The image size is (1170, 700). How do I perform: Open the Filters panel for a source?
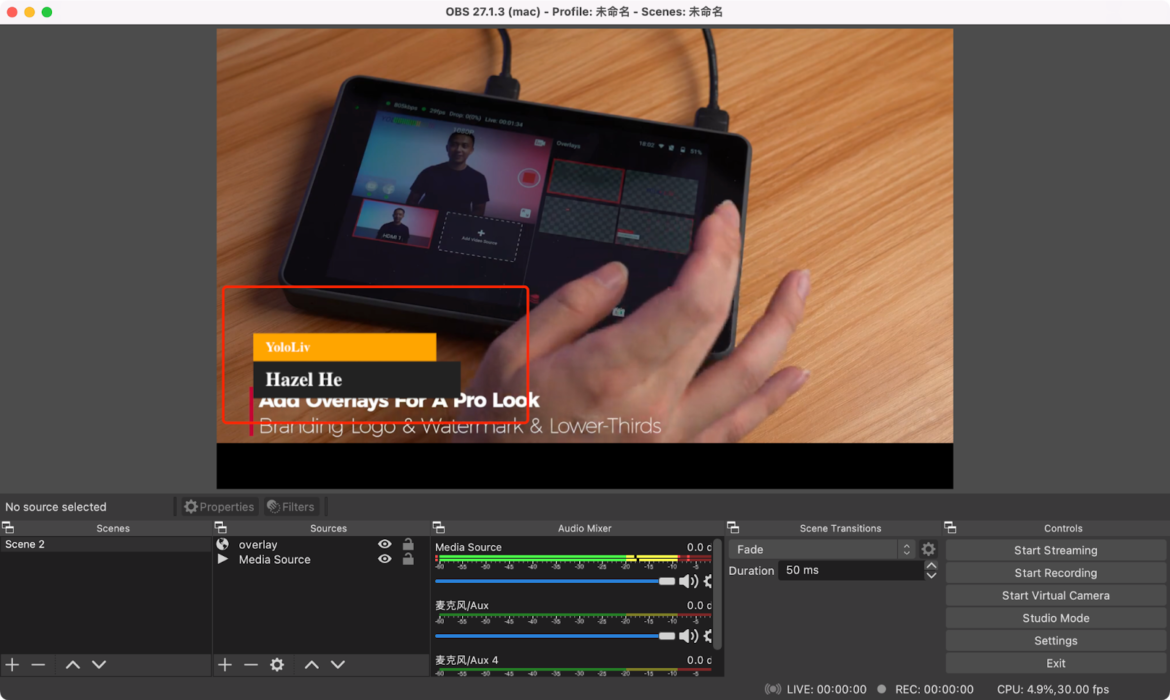(x=291, y=506)
